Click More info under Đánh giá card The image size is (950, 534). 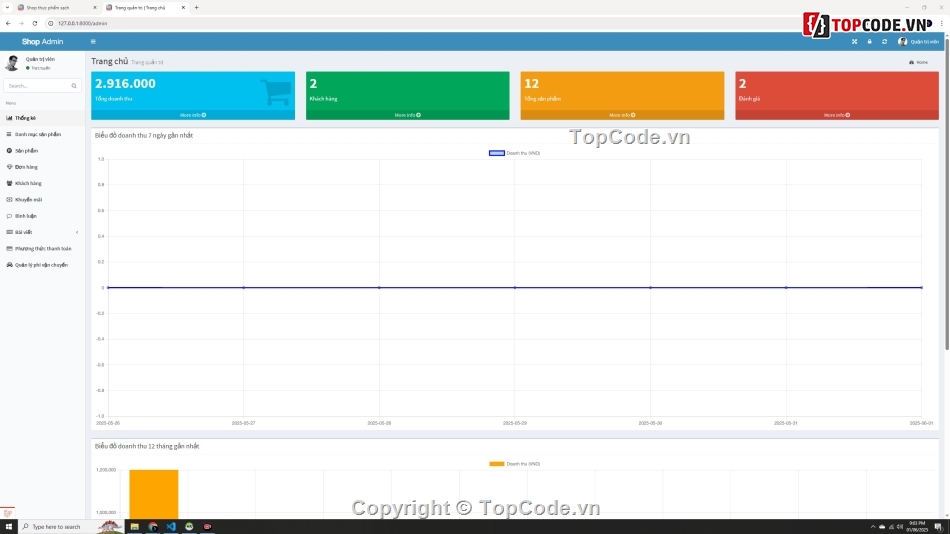837,115
